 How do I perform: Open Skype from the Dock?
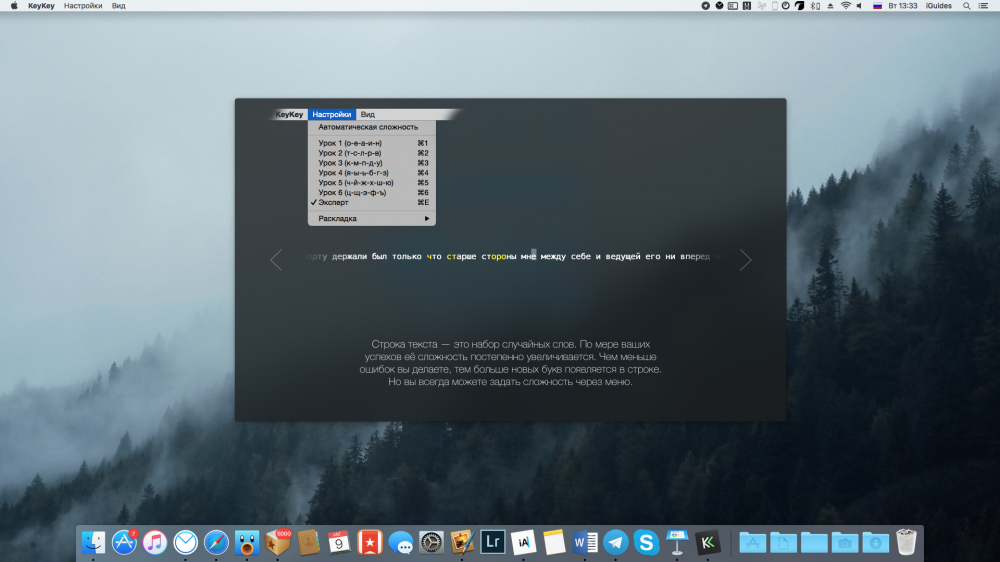coord(647,542)
